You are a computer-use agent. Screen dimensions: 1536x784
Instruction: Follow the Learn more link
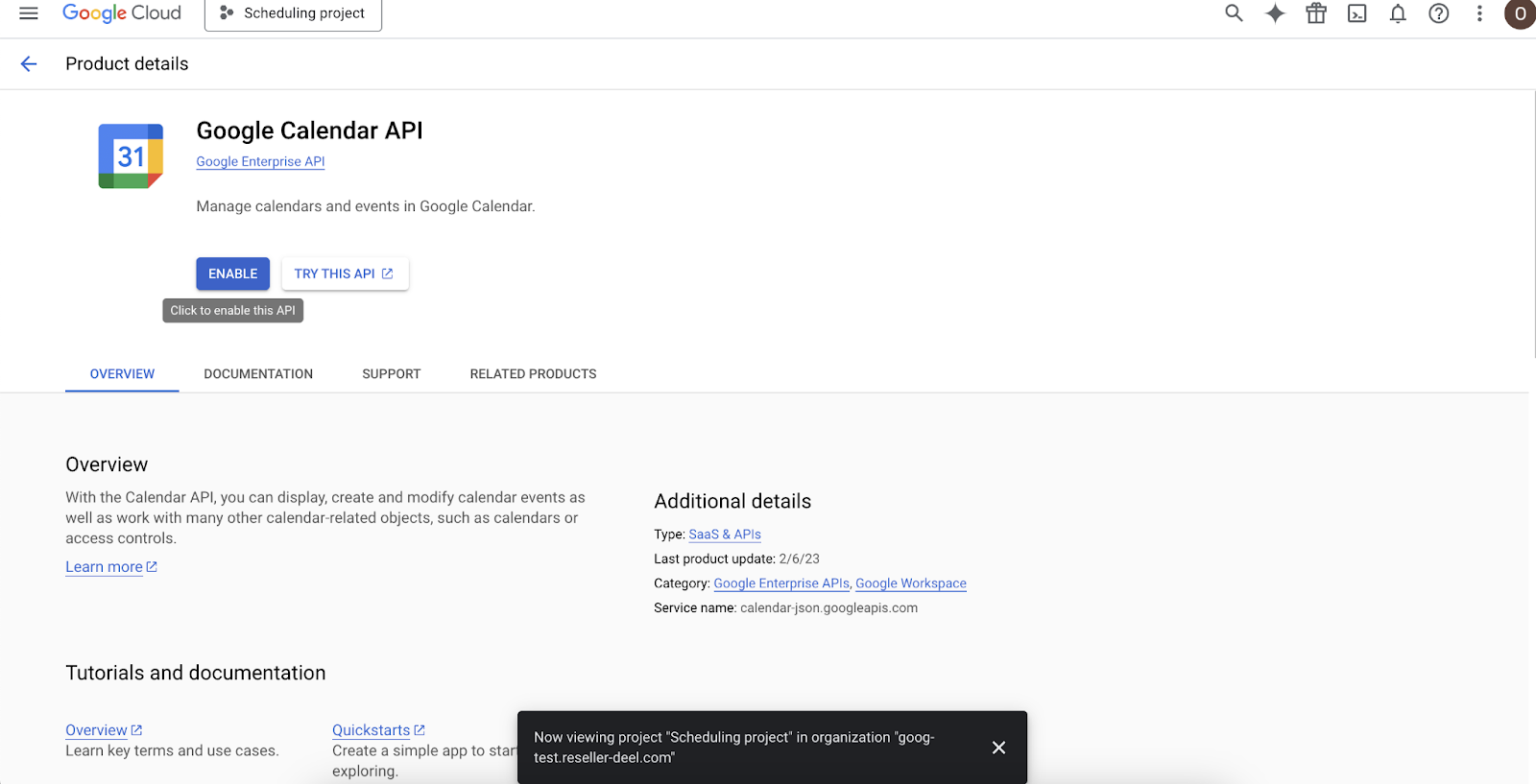click(111, 567)
